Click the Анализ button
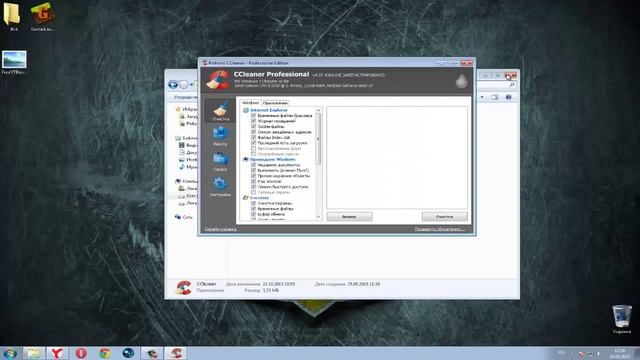Image resolution: width=640 pixels, height=360 pixels. click(x=349, y=217)
